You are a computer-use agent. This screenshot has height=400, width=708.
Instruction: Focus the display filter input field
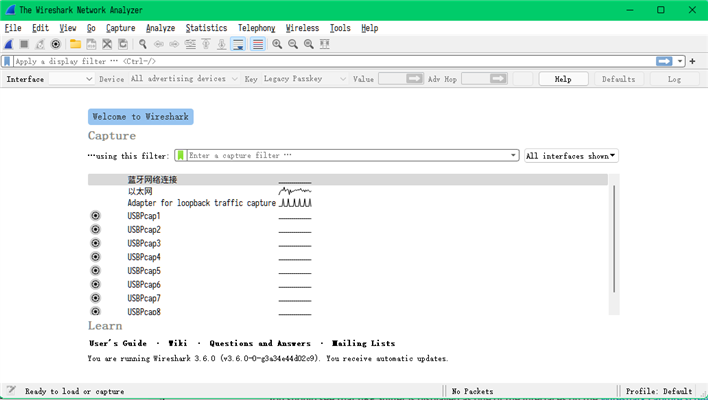click(334, 61)
